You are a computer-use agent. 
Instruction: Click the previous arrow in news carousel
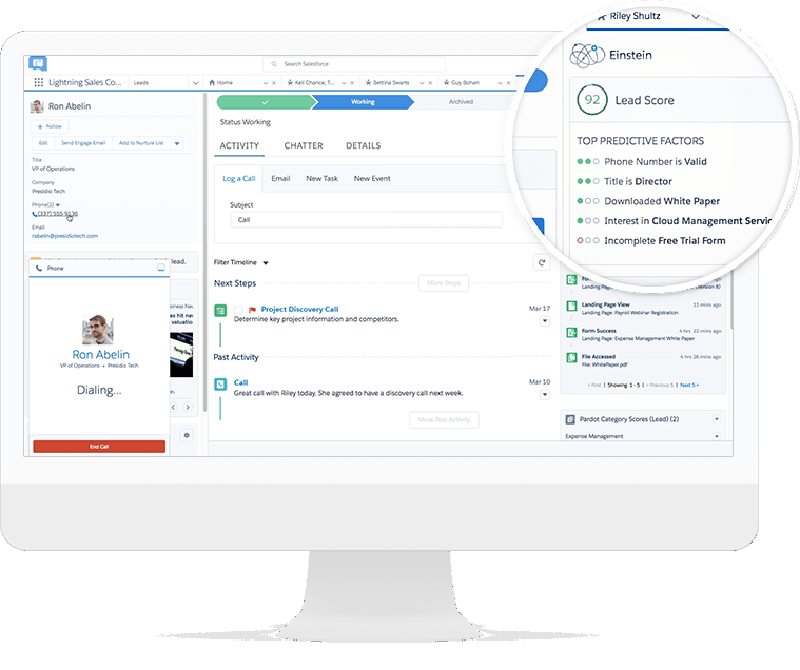173,407
